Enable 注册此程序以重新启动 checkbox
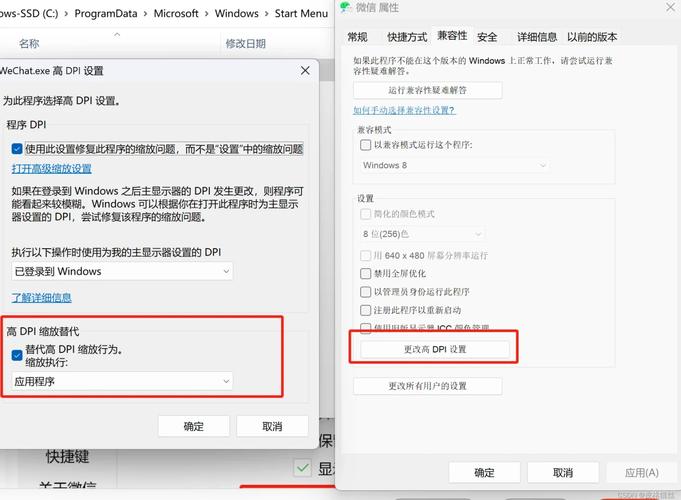 (x=366, y=310)
